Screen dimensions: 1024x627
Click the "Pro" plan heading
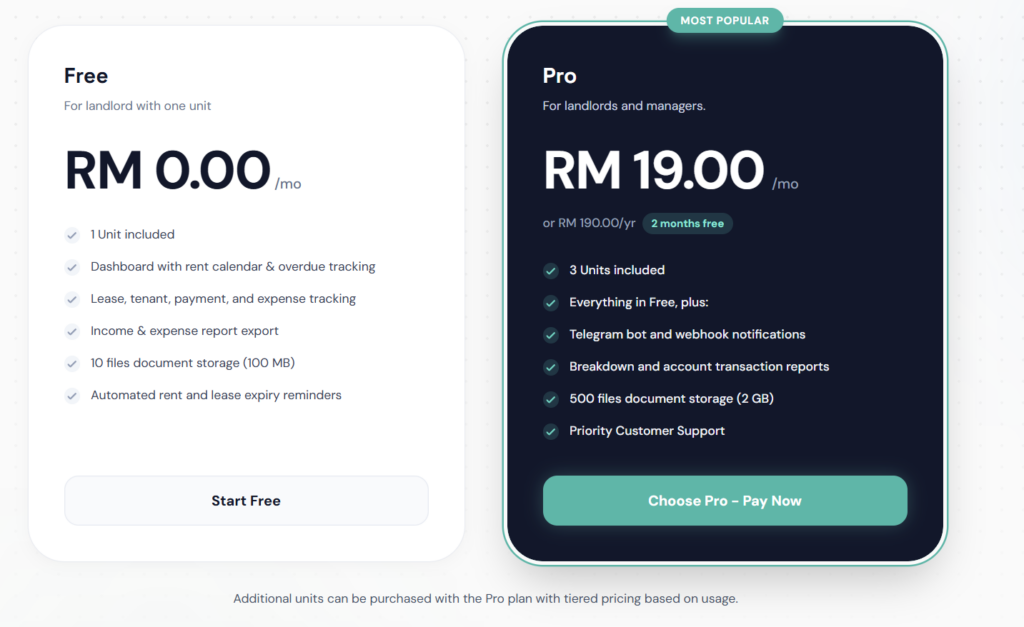(559, 75)
